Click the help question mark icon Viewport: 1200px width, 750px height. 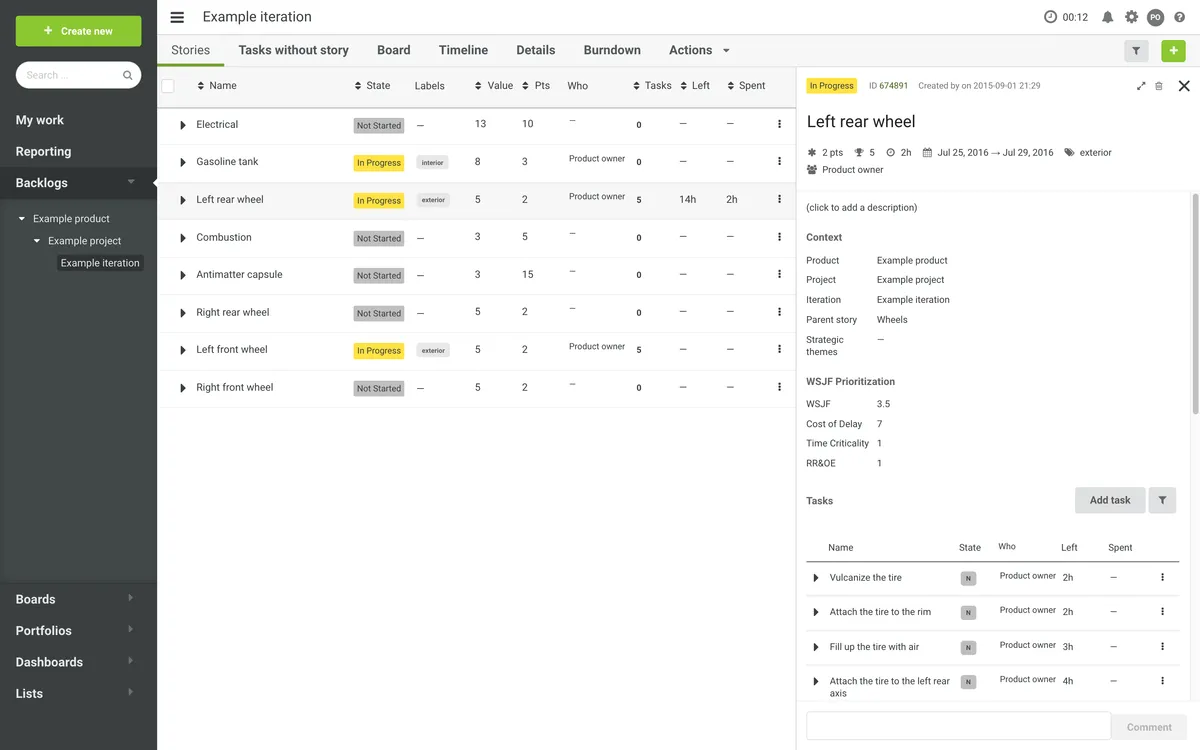pos(1179,17)
